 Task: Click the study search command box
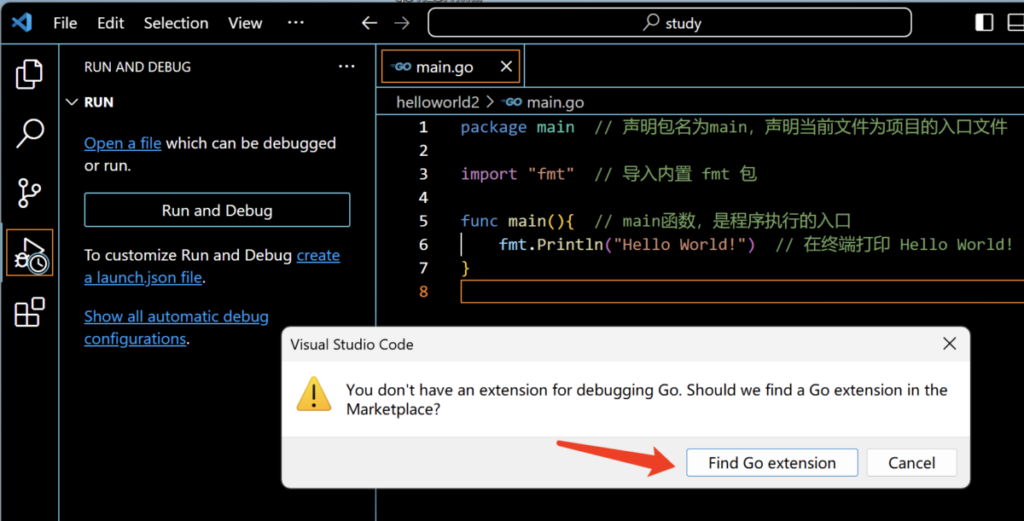pos(669,23)
